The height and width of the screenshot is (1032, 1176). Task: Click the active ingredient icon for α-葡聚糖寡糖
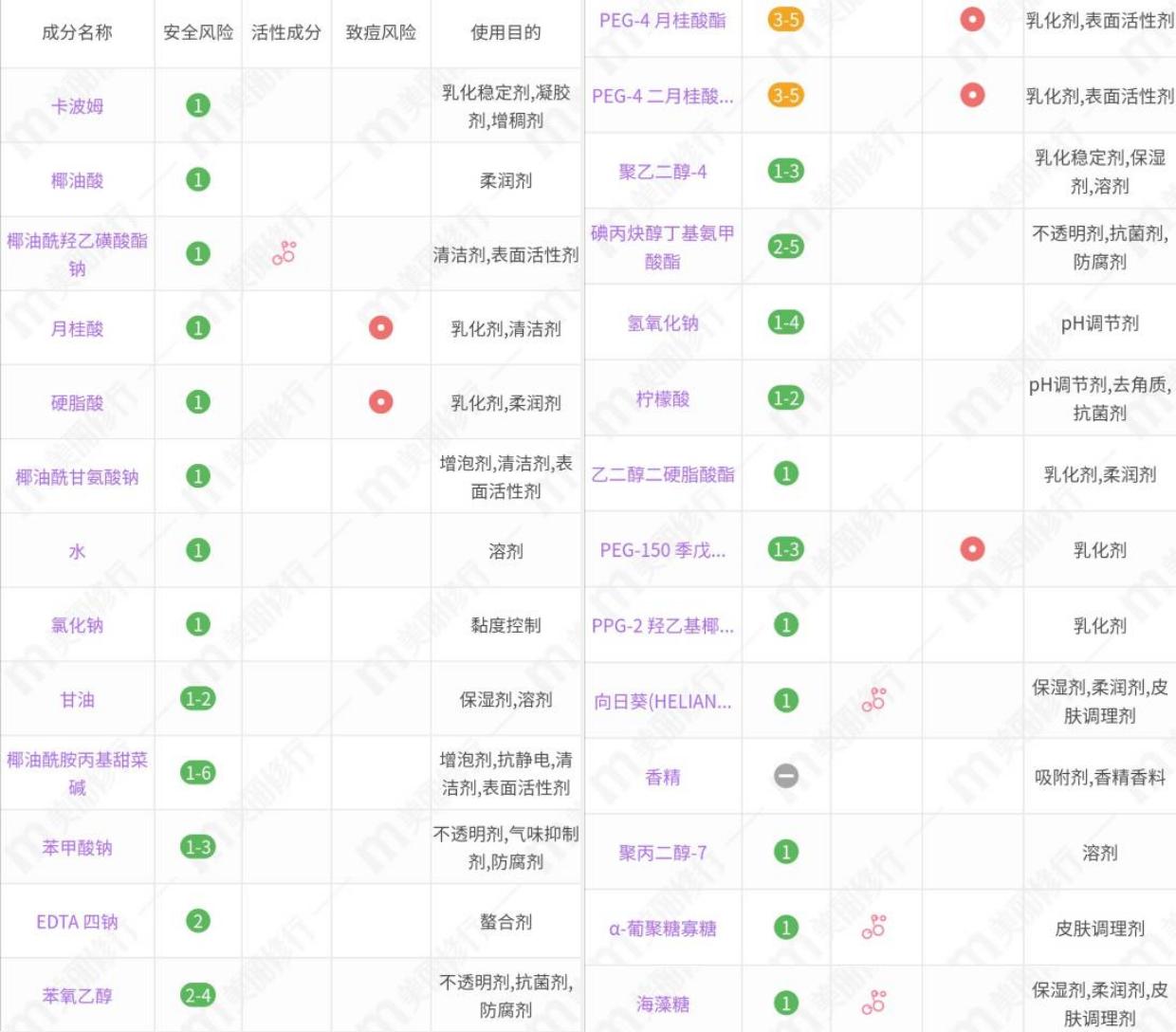873,927
